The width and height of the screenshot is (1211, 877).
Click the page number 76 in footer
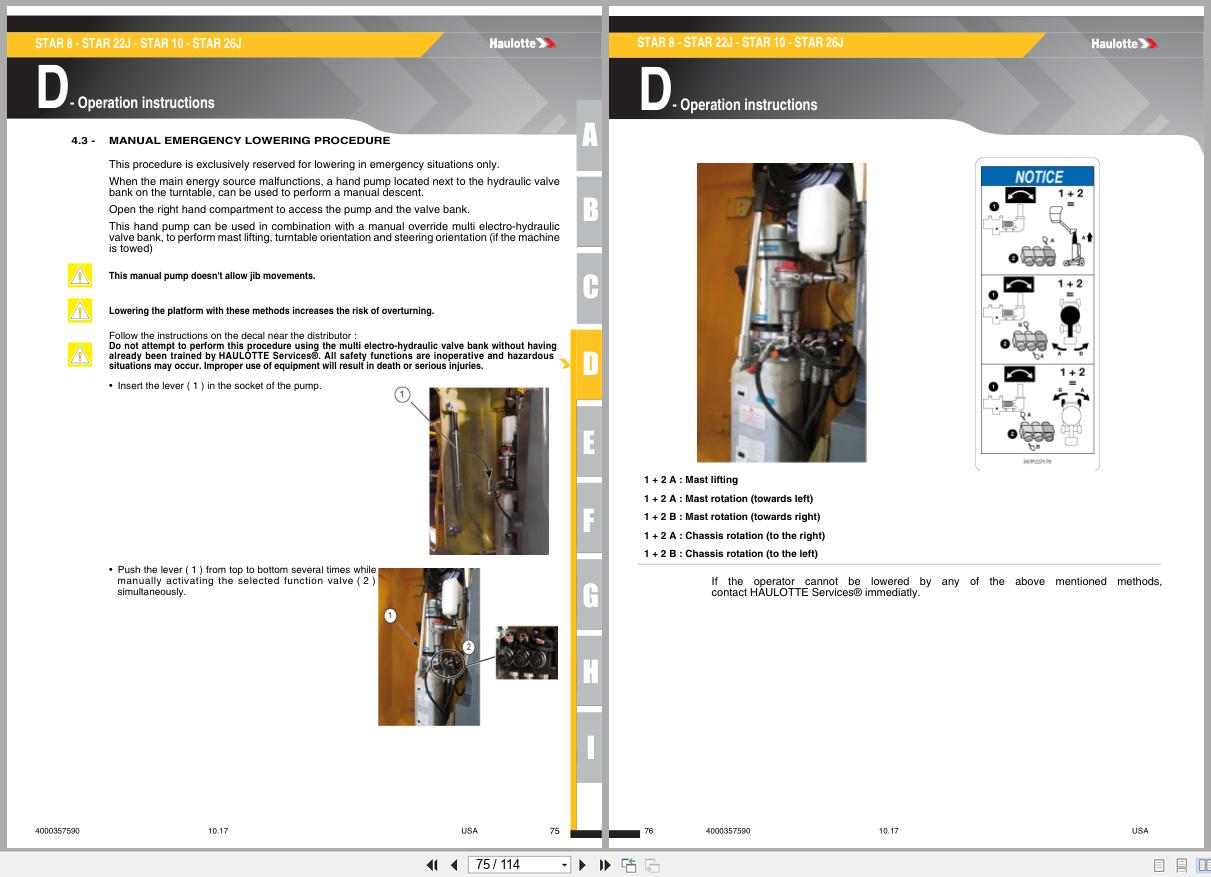[x=648, y=831]
